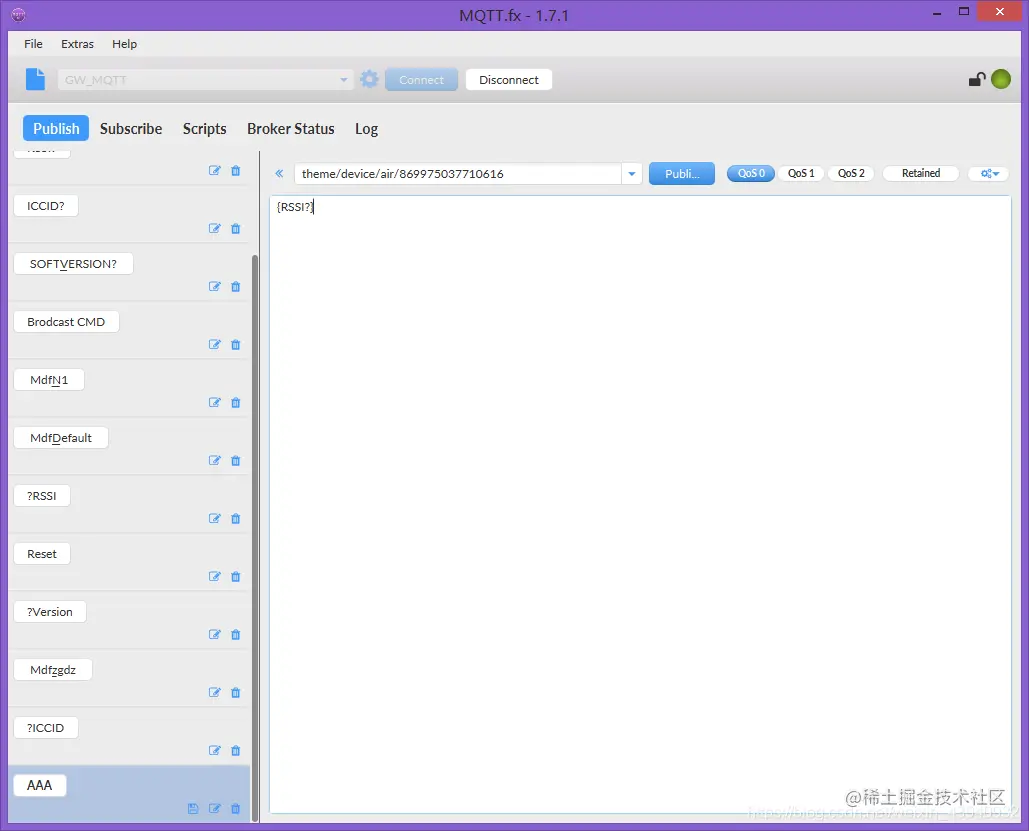The image size is (1029, 831).
Task: Save the AAA message with disk icon
Action: (x=193, y=808)
